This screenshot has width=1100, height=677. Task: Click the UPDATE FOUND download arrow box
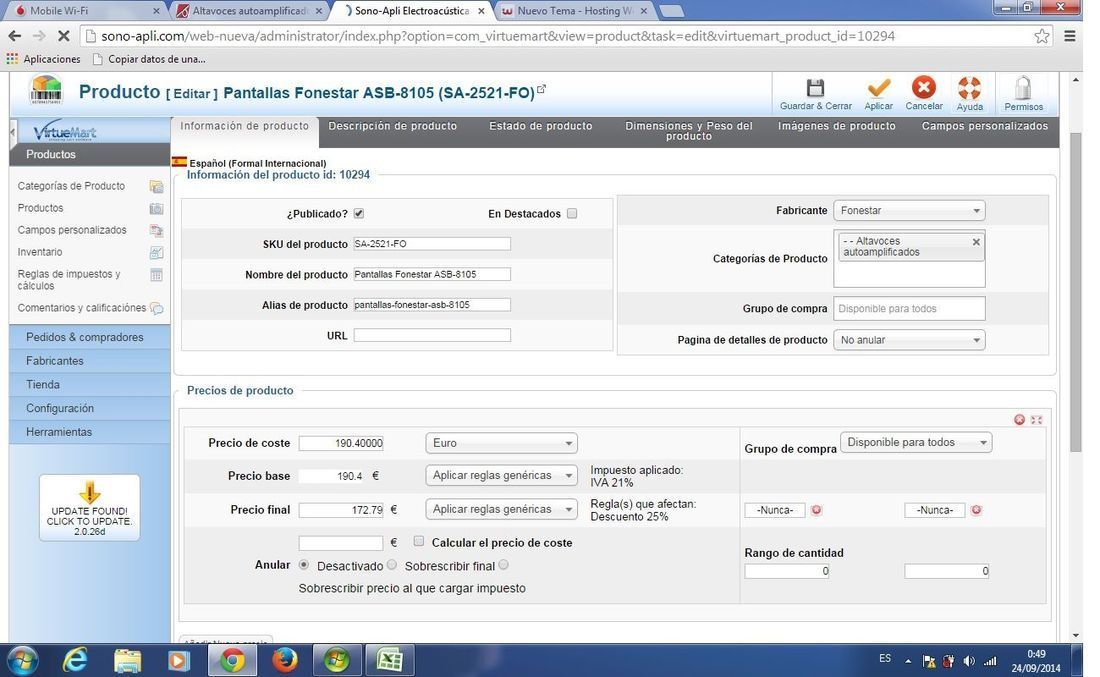89,507
